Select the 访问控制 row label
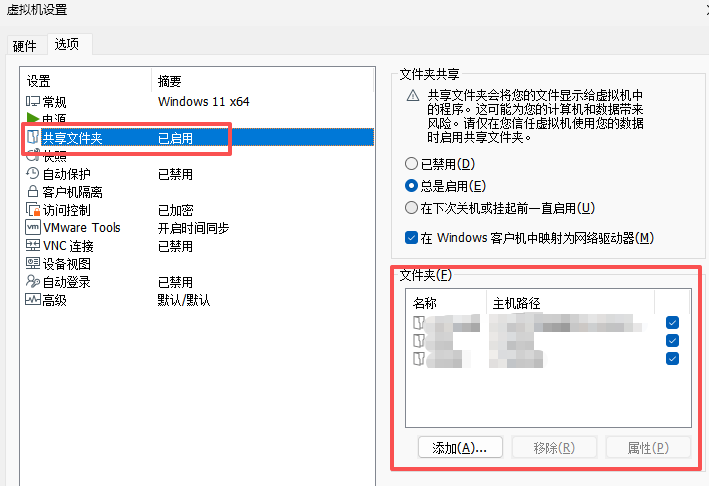 [x=66, y=210]
